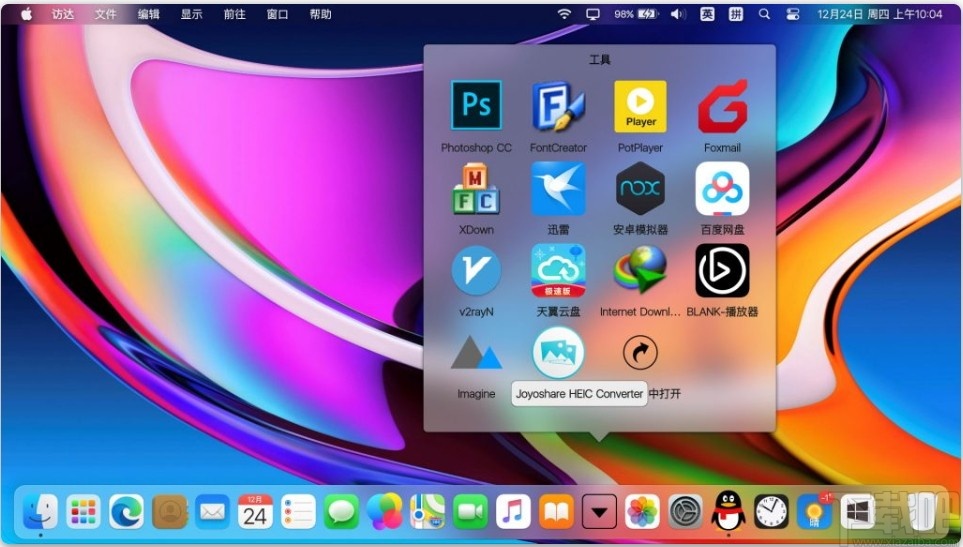963x547 pixels.
Task: Launch FontCreator app
Action: pos(558,106)
